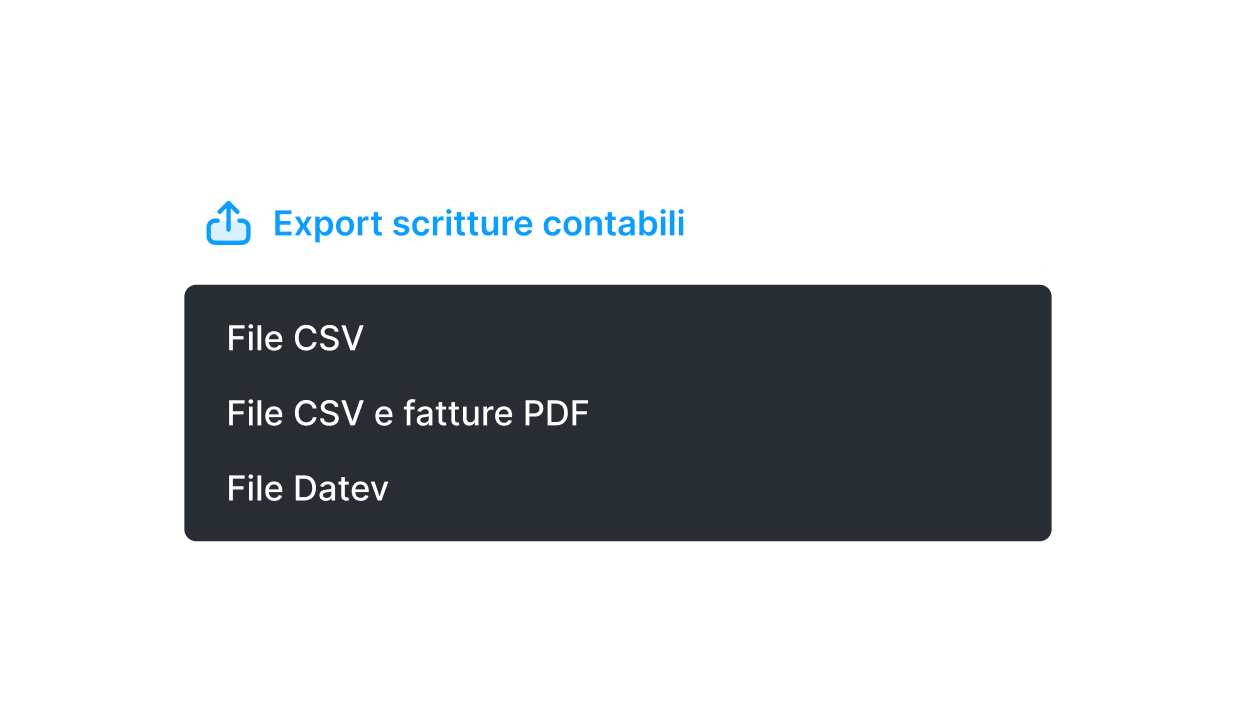Image resolution: width=1236 pixels, height=720 pixels.
Task: Select the File CSV option
Action: pyautogui.click(x=618, y=339)
